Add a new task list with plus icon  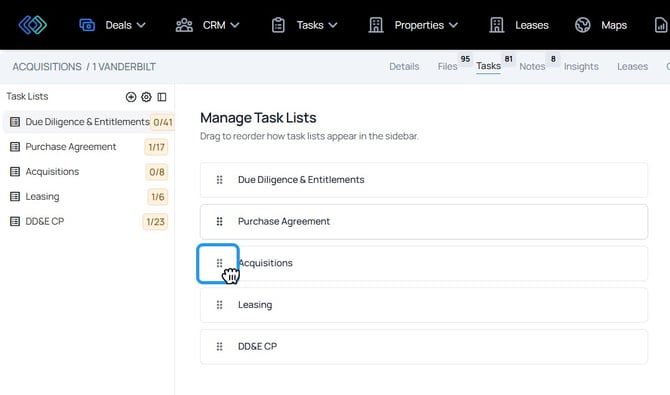(x=131, y=97)
